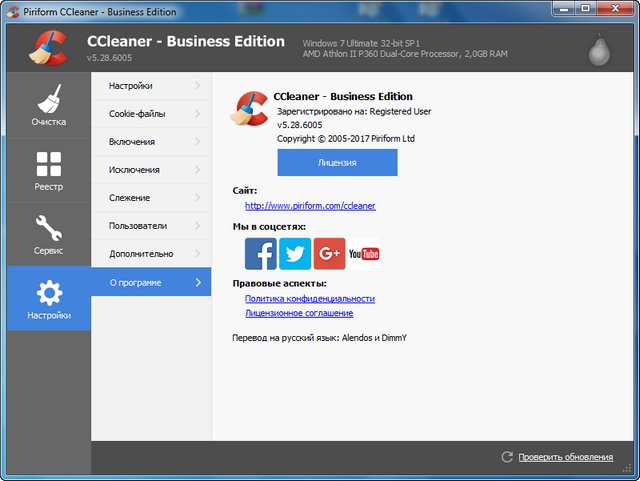Open the Twitter social icon

click(x=295, y=254)
